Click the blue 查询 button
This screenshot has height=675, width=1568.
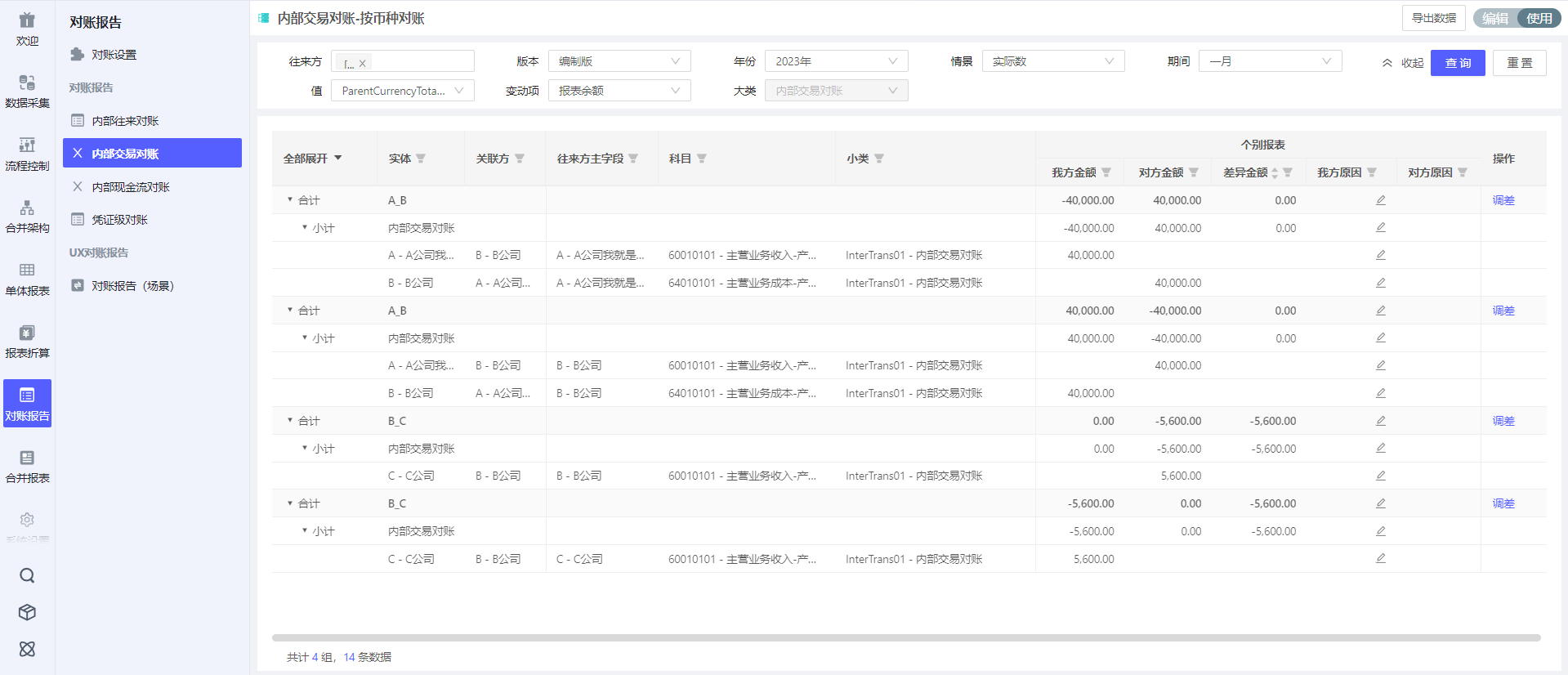(x=1457, y=63)
